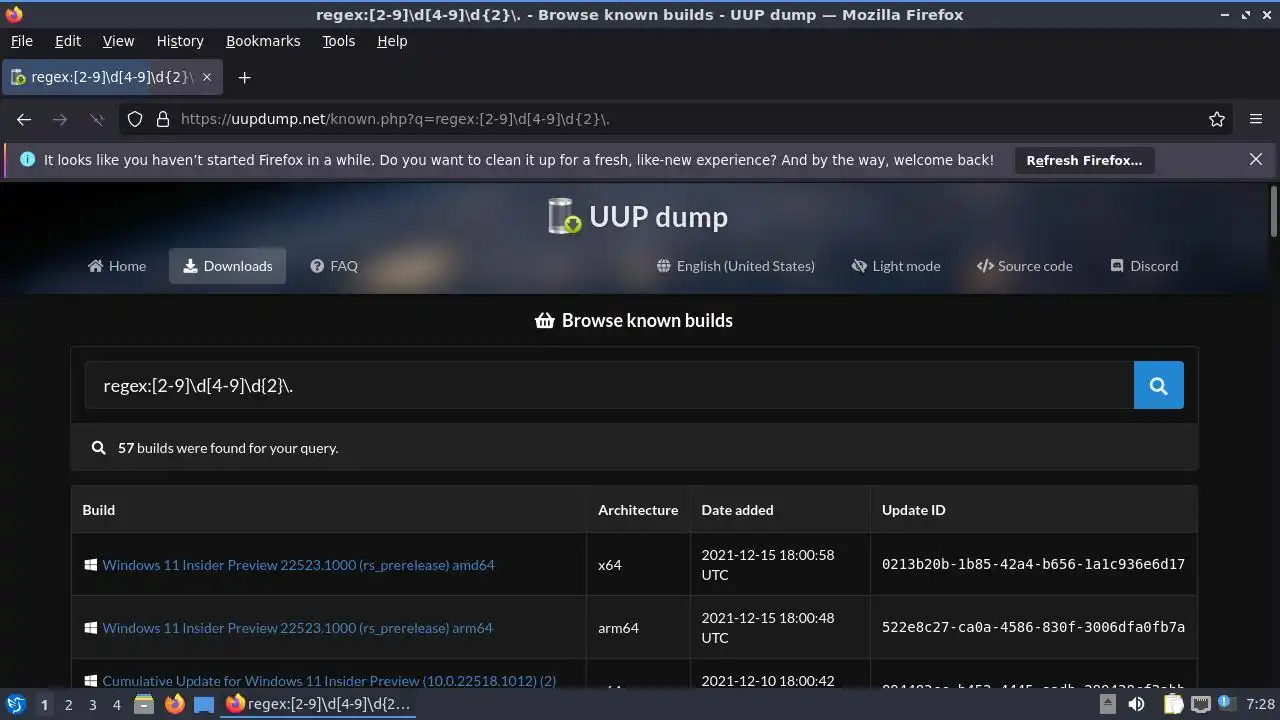Open the File menu
Viewport: 1280px width, 720px height.
pos(21,41)
